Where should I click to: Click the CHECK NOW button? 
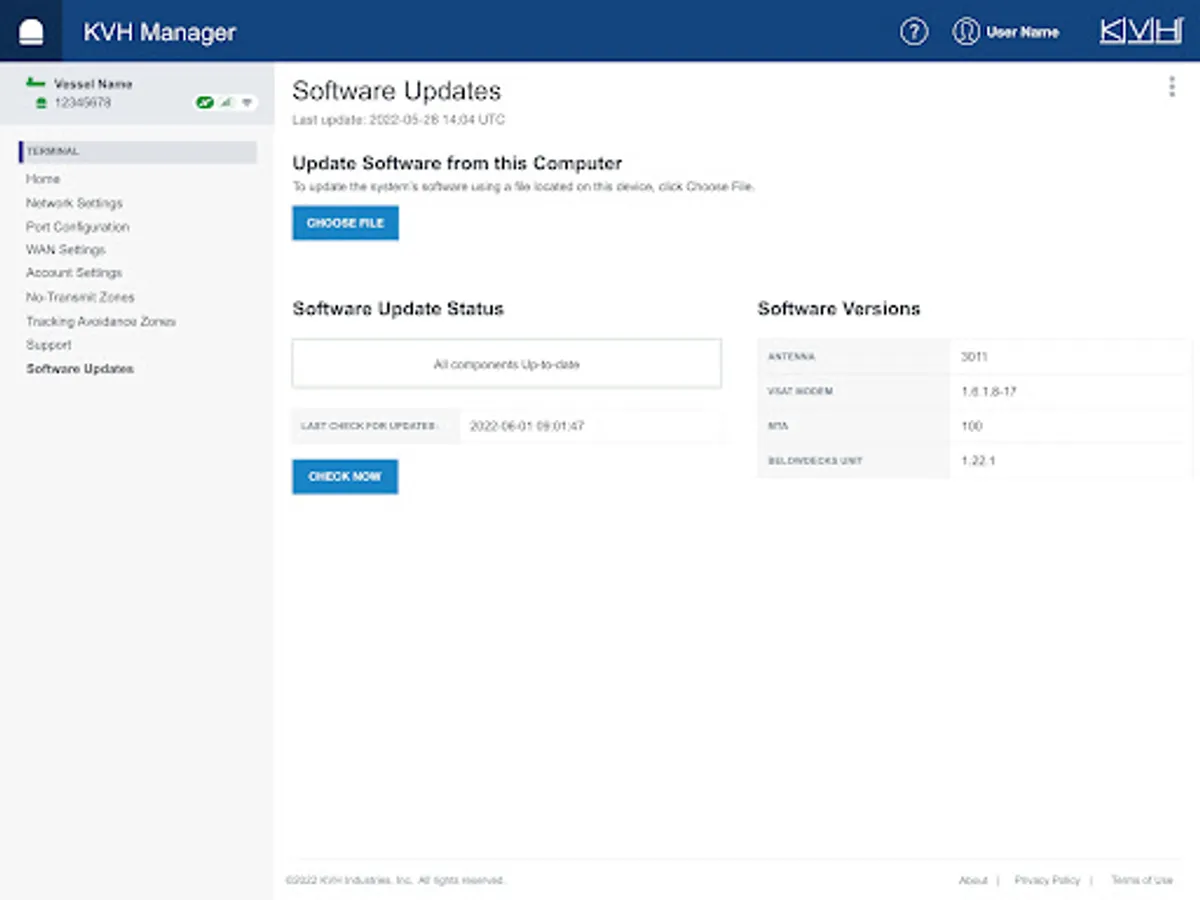345,477
